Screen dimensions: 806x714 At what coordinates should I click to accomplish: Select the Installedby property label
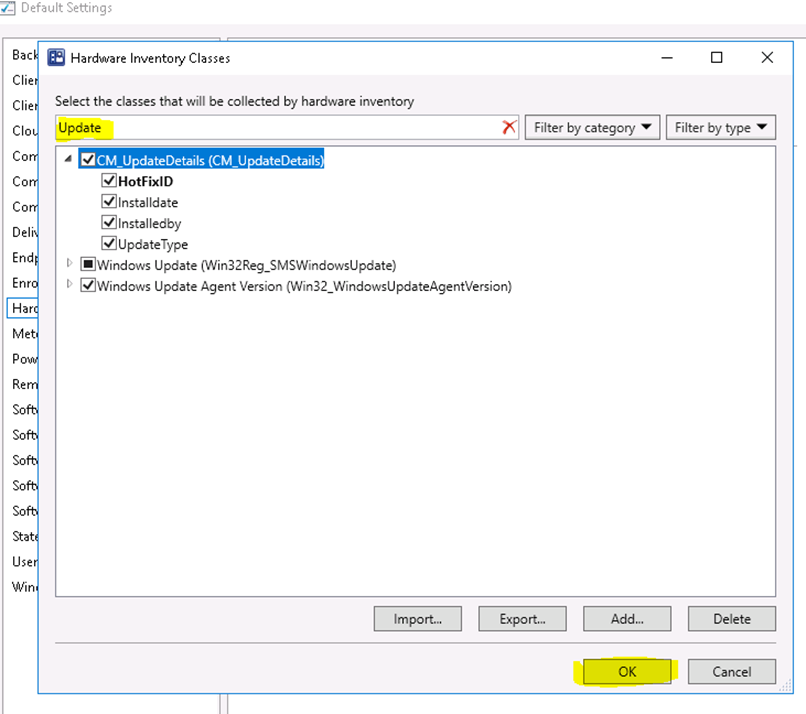pyautogui.click(x=150, y=224)
